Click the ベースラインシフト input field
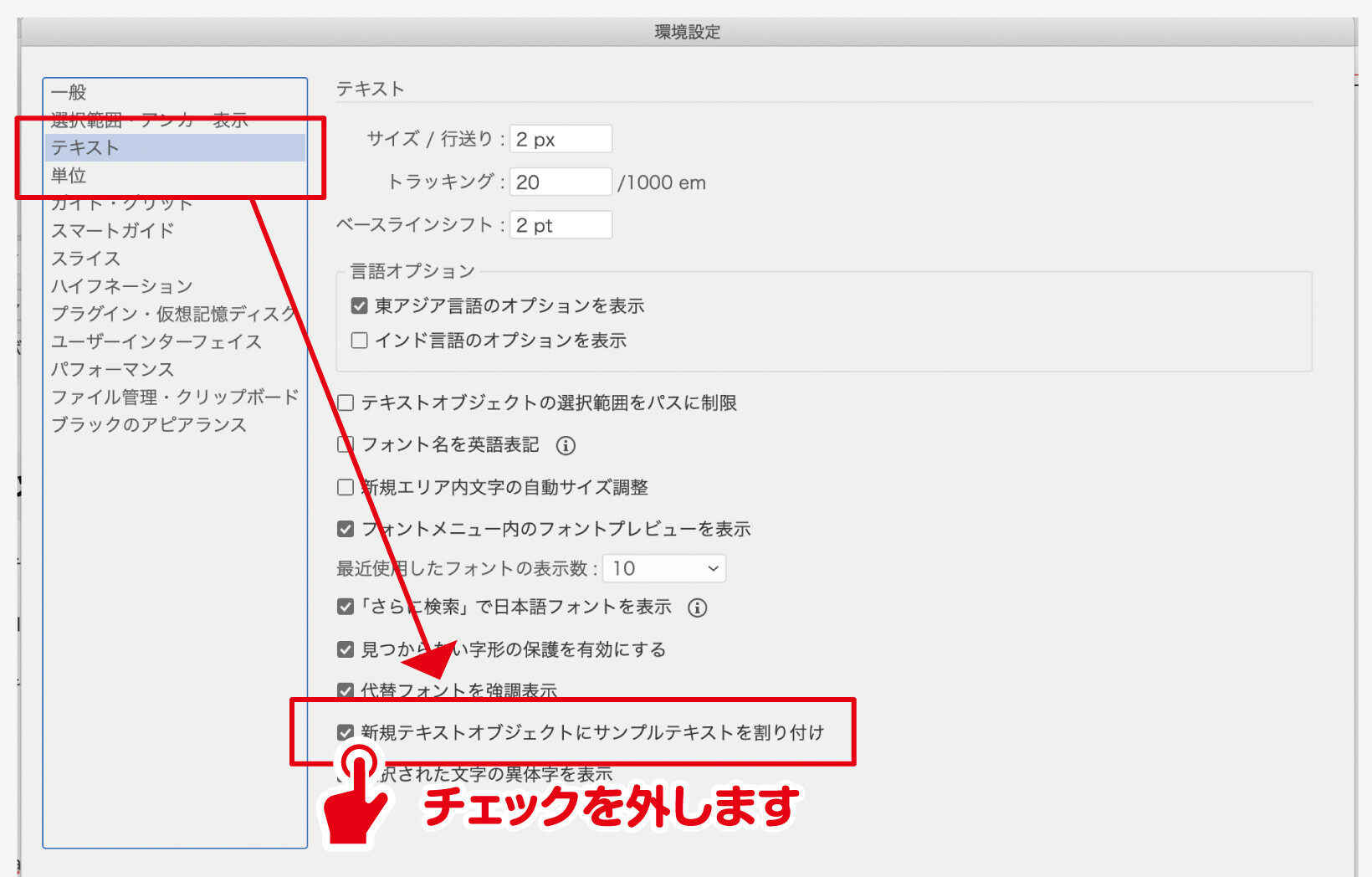 coord(561,225)
